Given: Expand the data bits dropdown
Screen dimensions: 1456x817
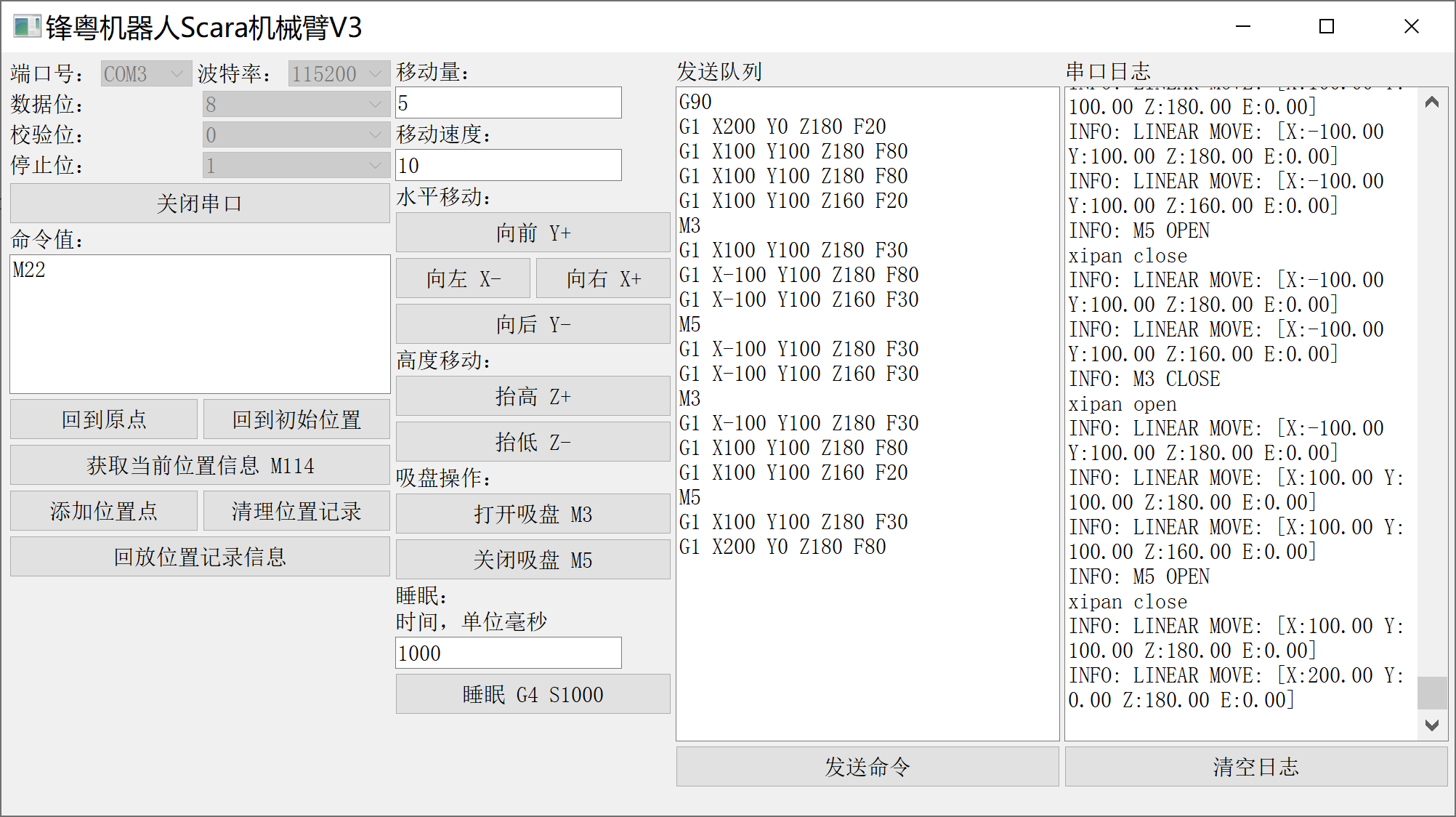Looking at the screenshot, I should [295, 105].
